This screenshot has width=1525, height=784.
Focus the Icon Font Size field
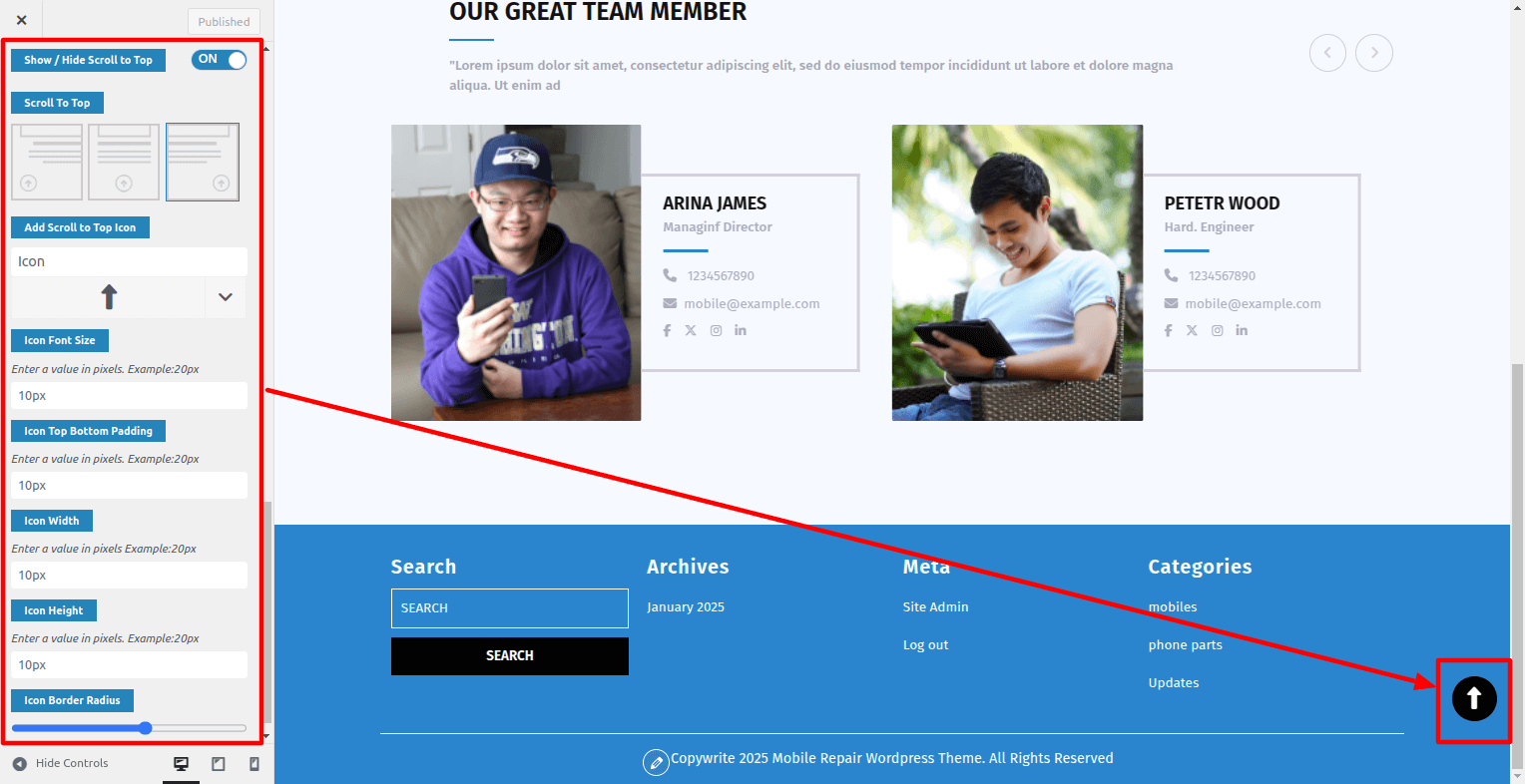(130, 396)
